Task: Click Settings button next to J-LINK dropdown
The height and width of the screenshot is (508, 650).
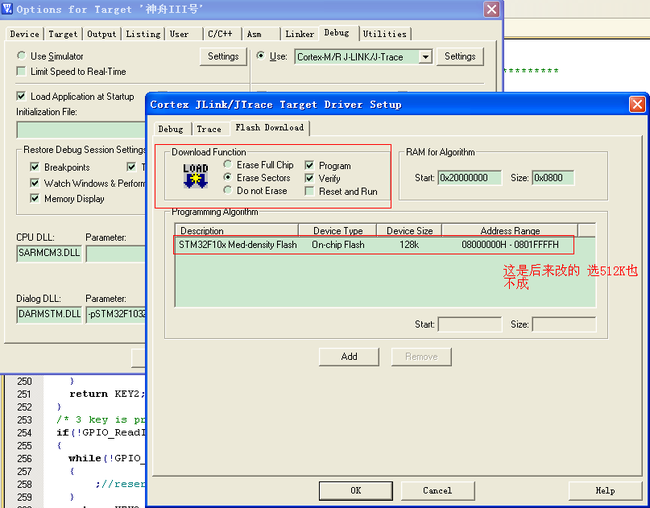Action: tap(460, 56)
